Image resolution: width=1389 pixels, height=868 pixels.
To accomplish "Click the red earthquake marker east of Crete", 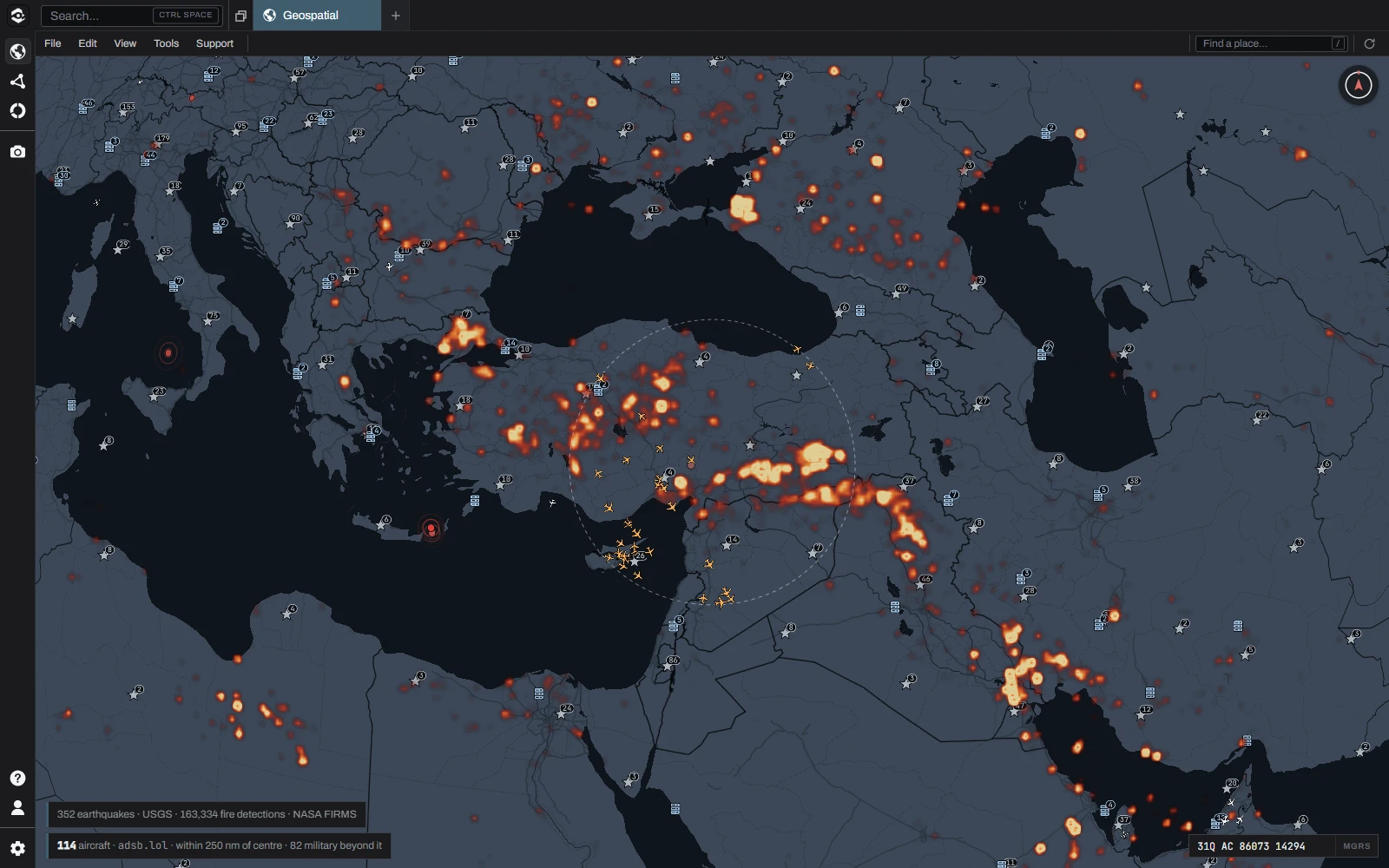I will [431, 529].
